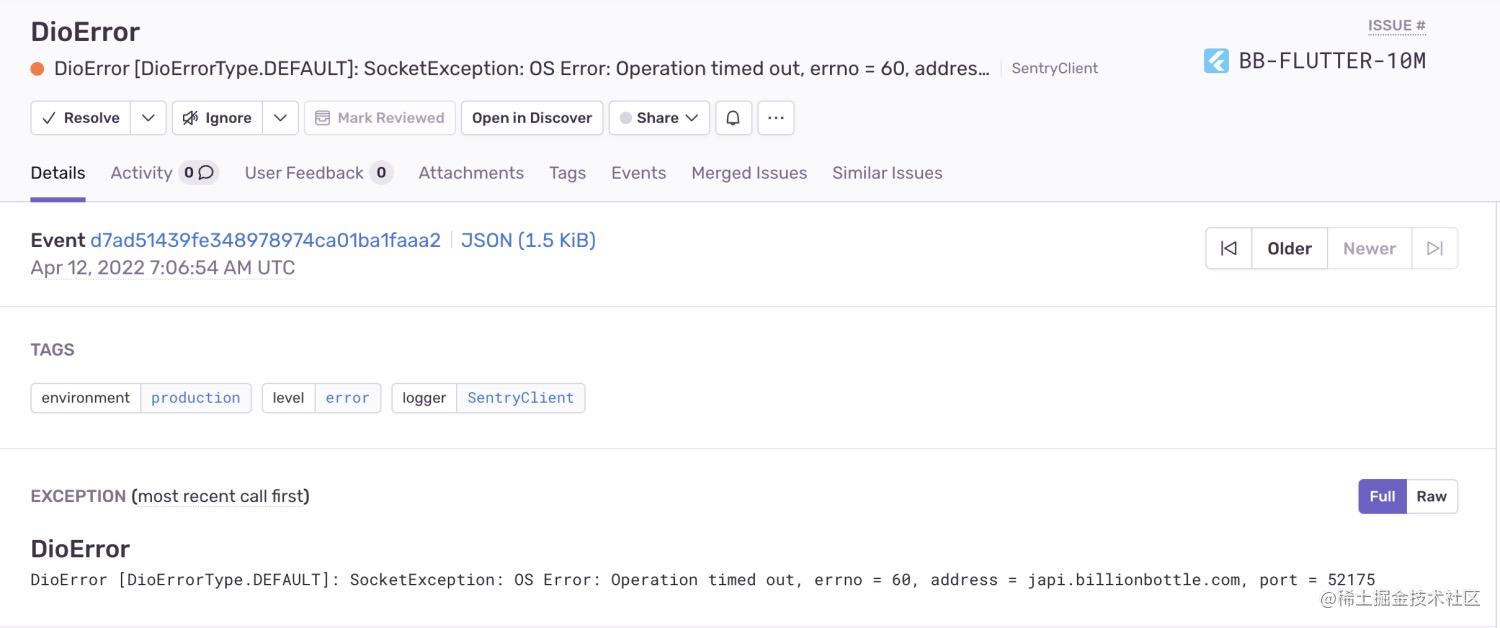
Task: Click the Older event button
Action: point(1289,248)
